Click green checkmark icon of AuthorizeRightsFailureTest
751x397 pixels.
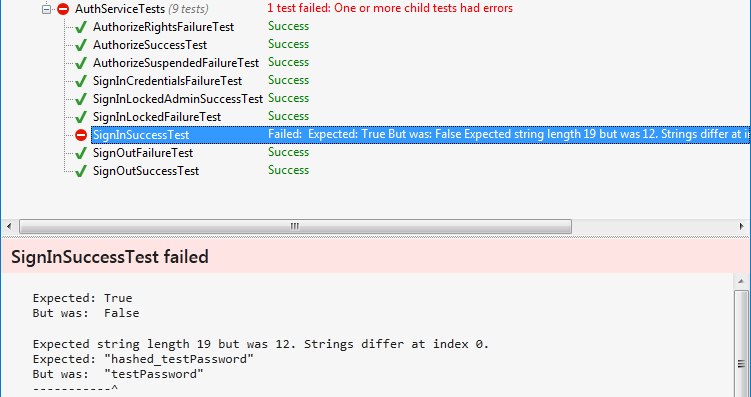(81, 27)
